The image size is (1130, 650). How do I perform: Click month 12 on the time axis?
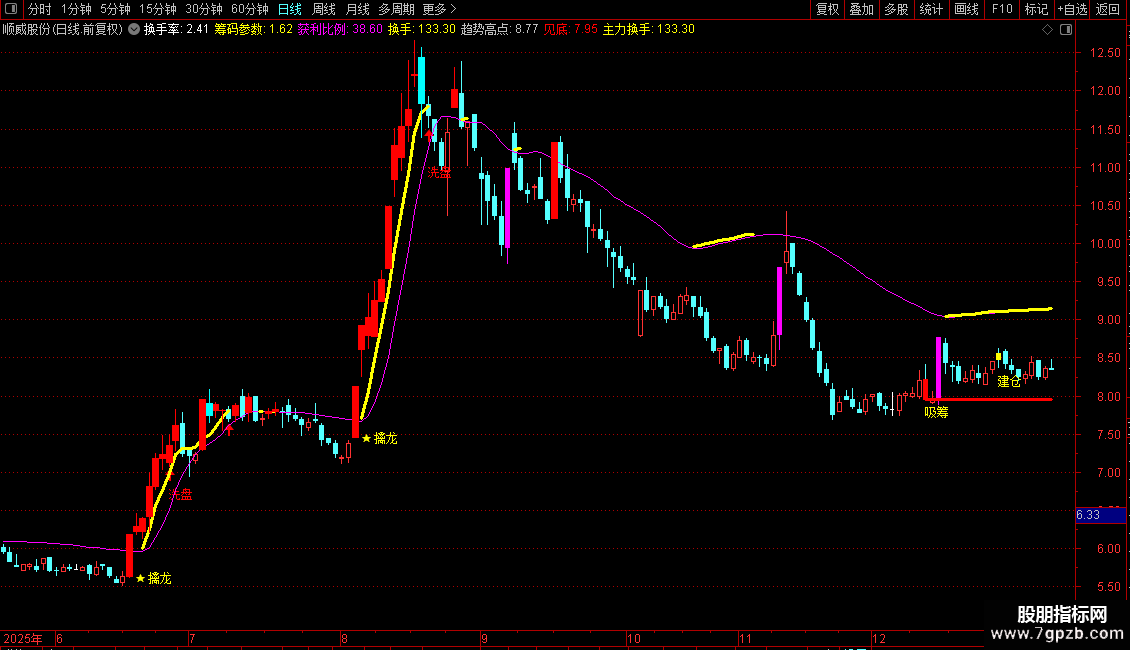click(x=878, y=638)
